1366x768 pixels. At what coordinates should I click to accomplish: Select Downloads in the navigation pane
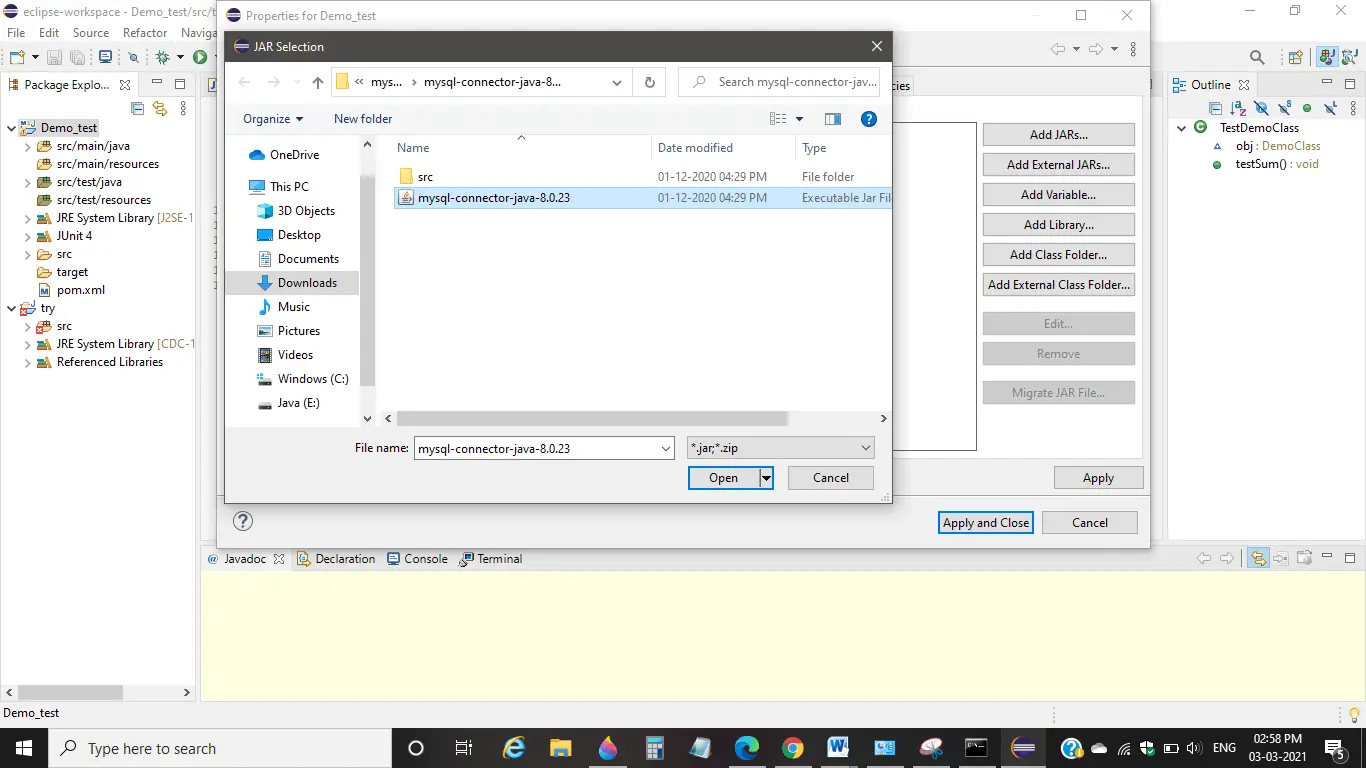[293, 283]
